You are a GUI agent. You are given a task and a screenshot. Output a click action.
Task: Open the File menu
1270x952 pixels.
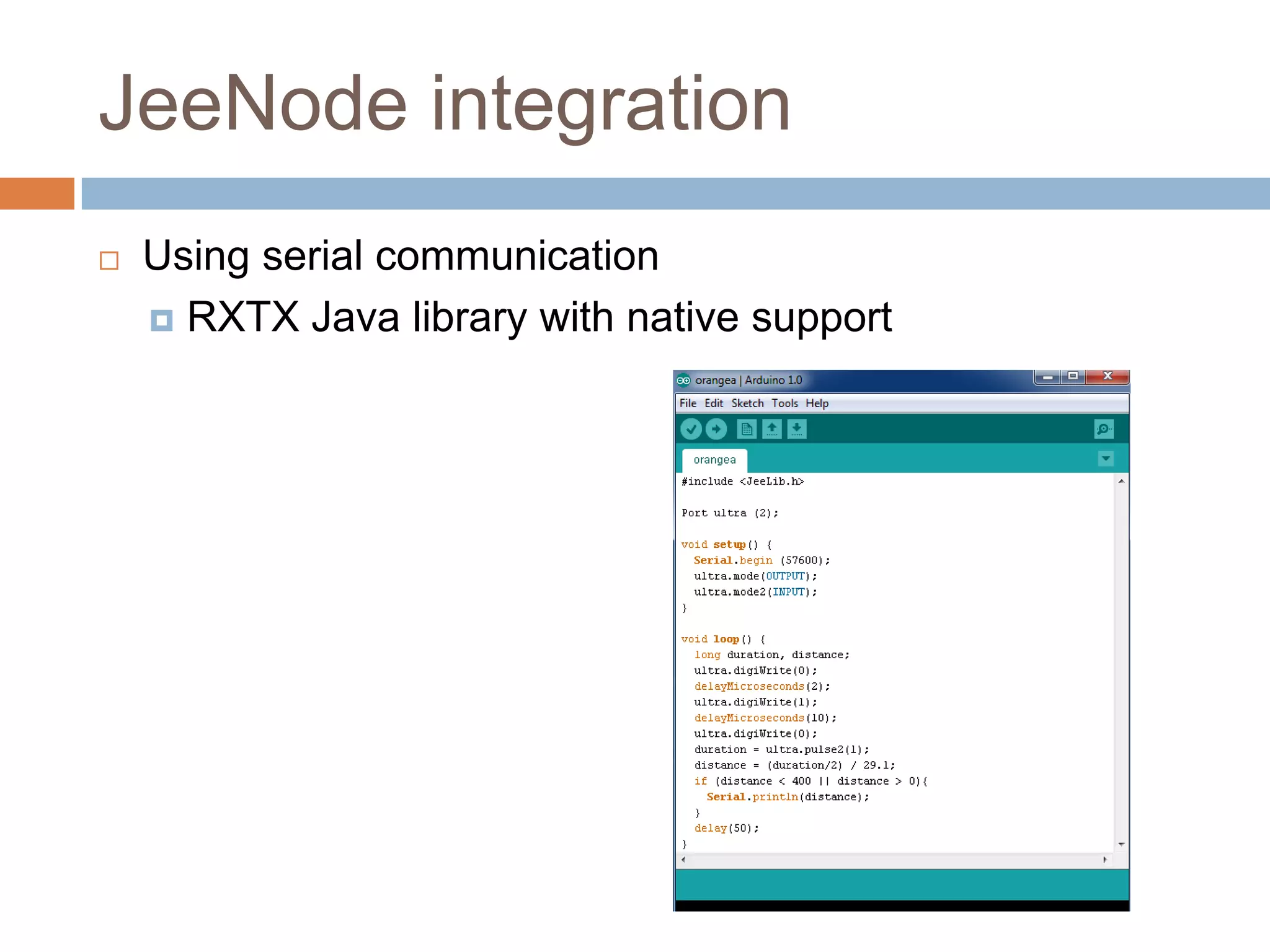click(688, 403)
